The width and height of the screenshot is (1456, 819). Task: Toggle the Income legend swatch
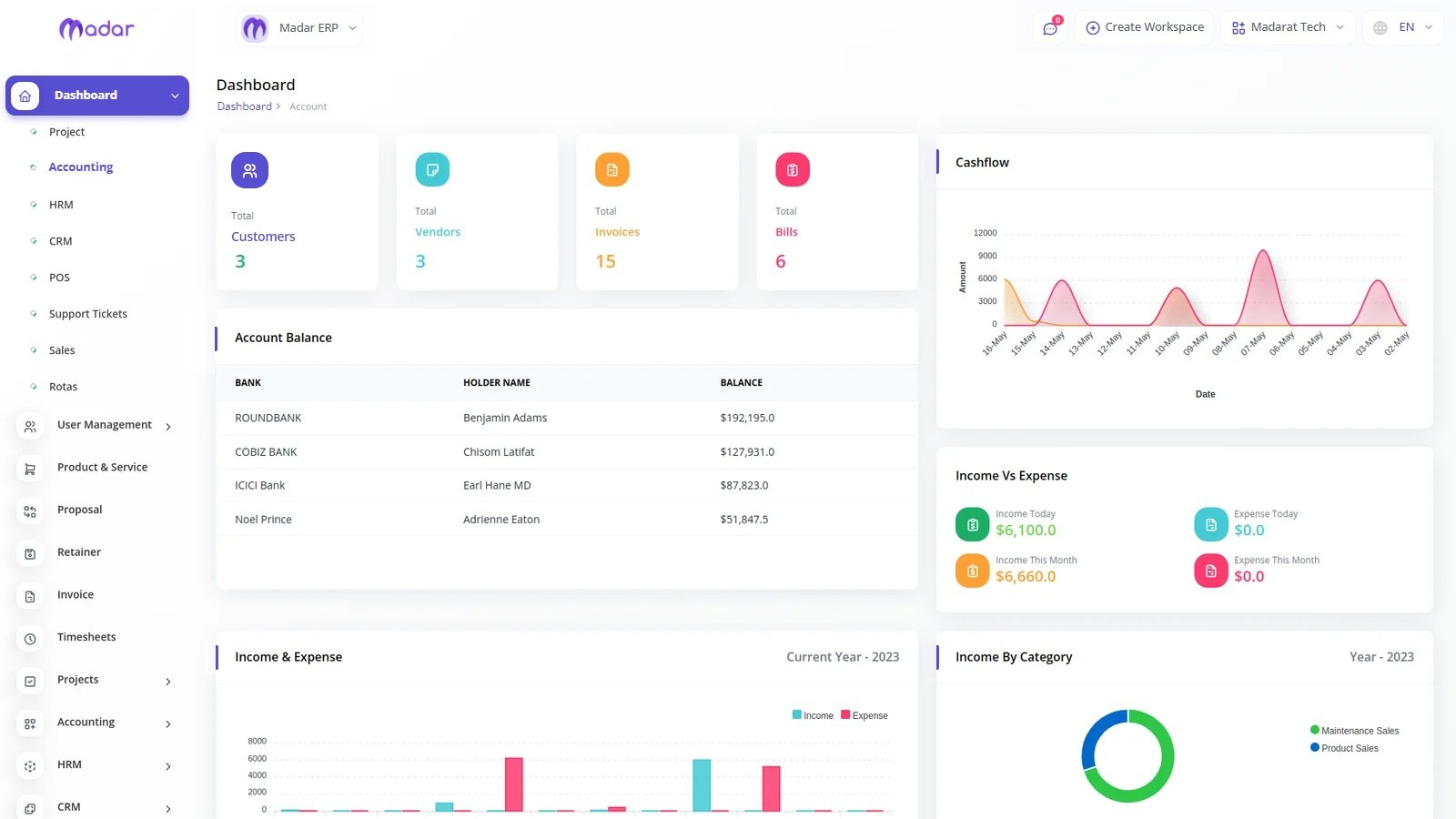(797, 715)
